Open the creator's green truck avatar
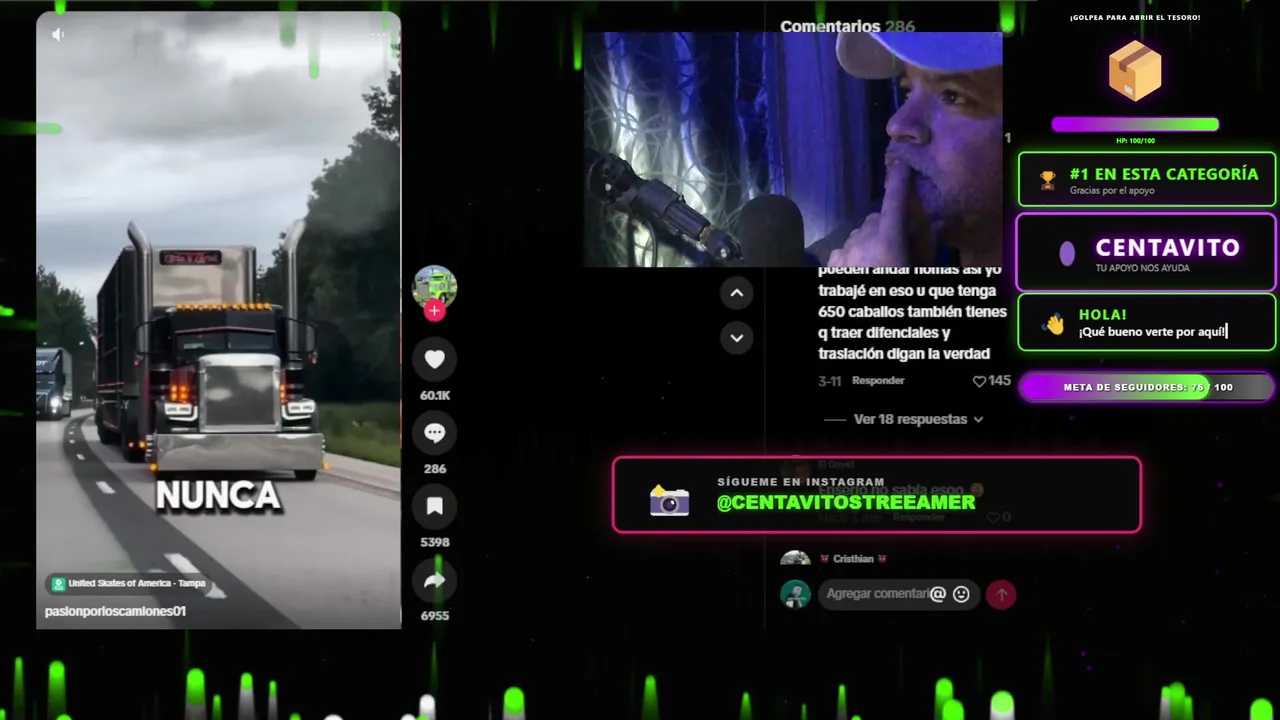Screen dimensions: 1280x720 coord(435,288)
